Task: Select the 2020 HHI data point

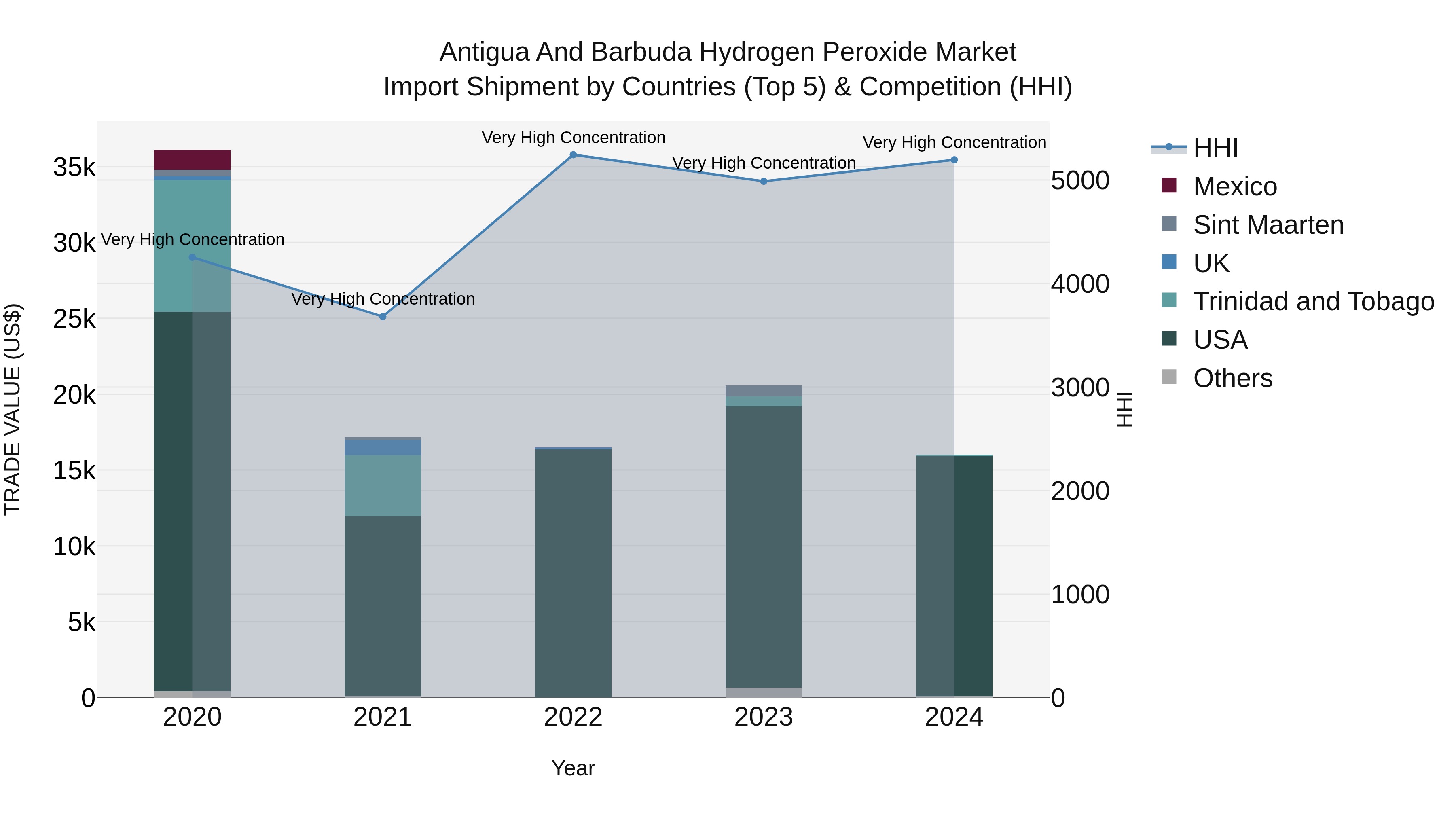Action: click(192, 257)
